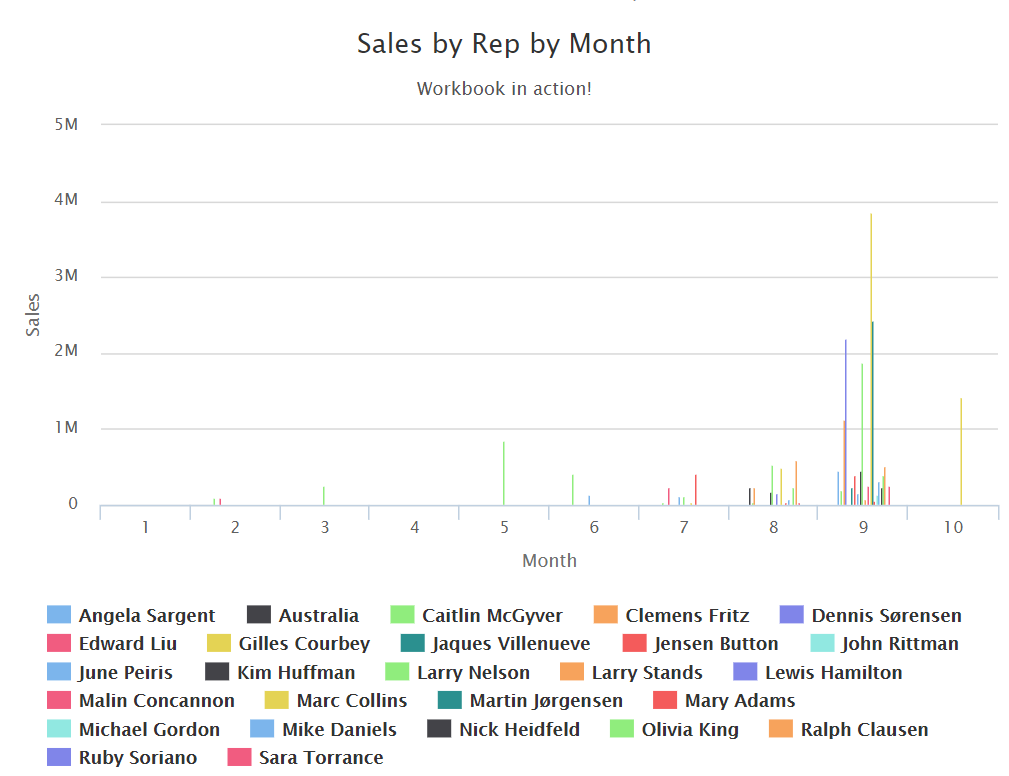Toggle John Rittman series visibility
This screenshot has height=776, width=1009.
[x=899, y=644]
